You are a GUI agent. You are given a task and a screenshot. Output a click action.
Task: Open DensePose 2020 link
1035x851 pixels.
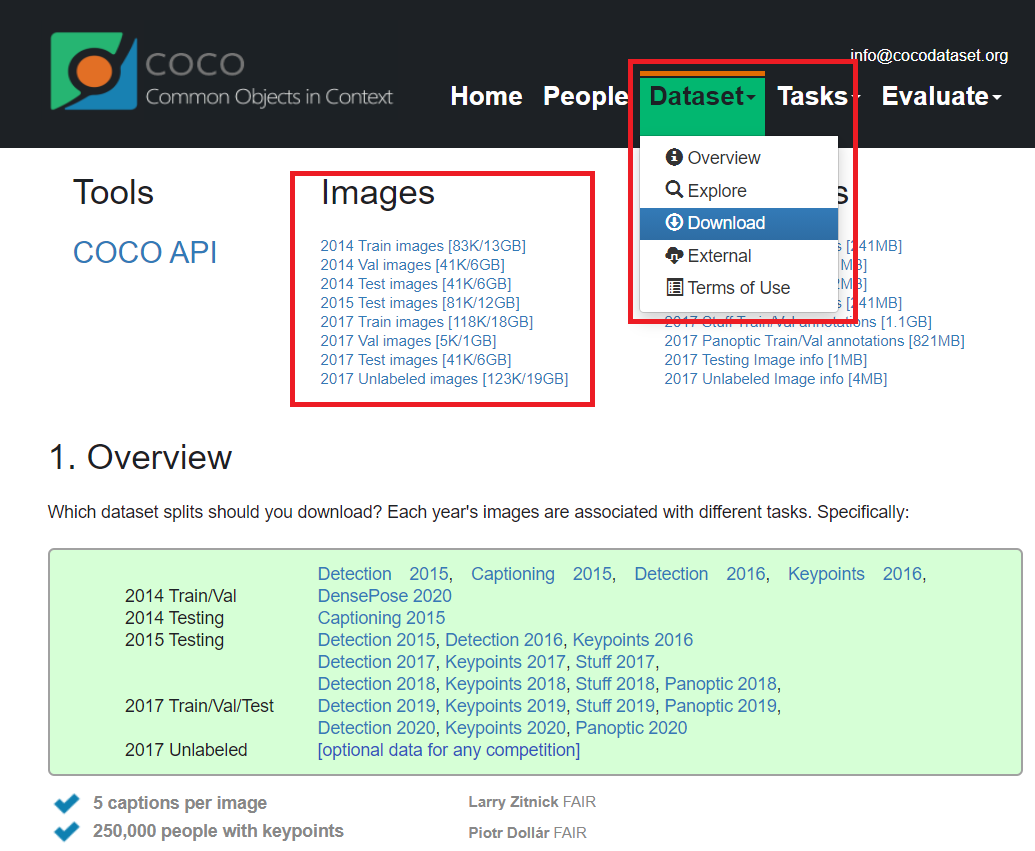pos(384,596)
